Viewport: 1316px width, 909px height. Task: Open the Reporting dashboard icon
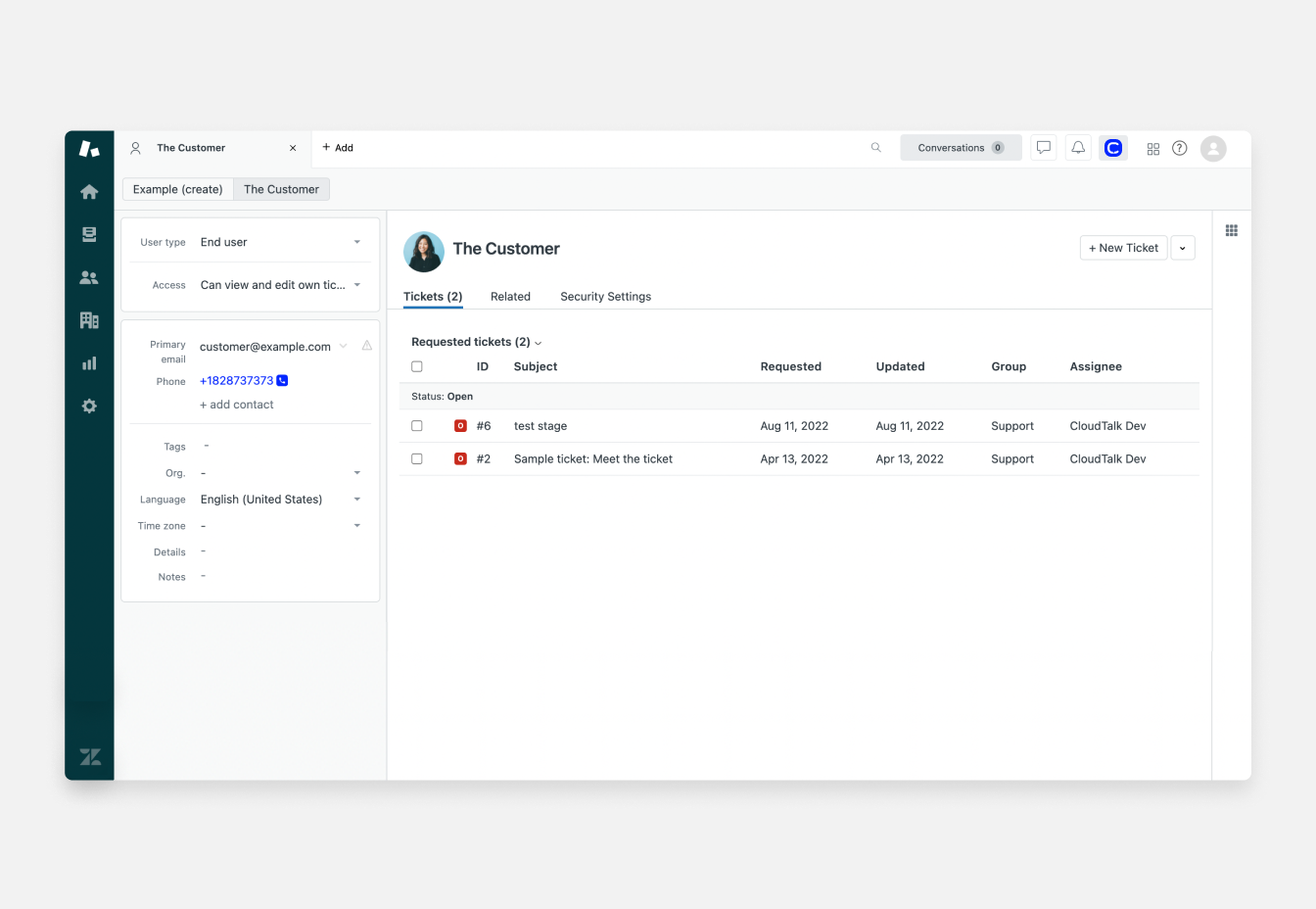coord(89,362)
